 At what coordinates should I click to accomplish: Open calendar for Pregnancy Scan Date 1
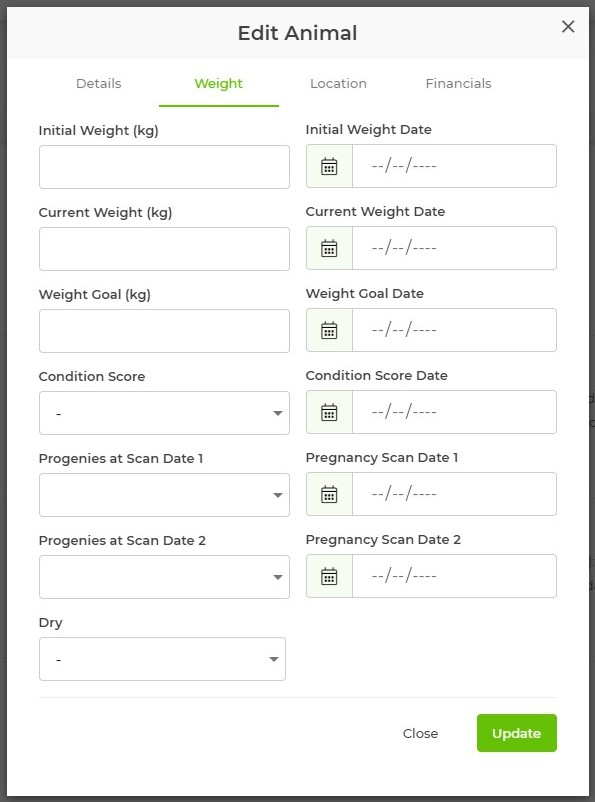pyautogui.click(x=329, y=494)
